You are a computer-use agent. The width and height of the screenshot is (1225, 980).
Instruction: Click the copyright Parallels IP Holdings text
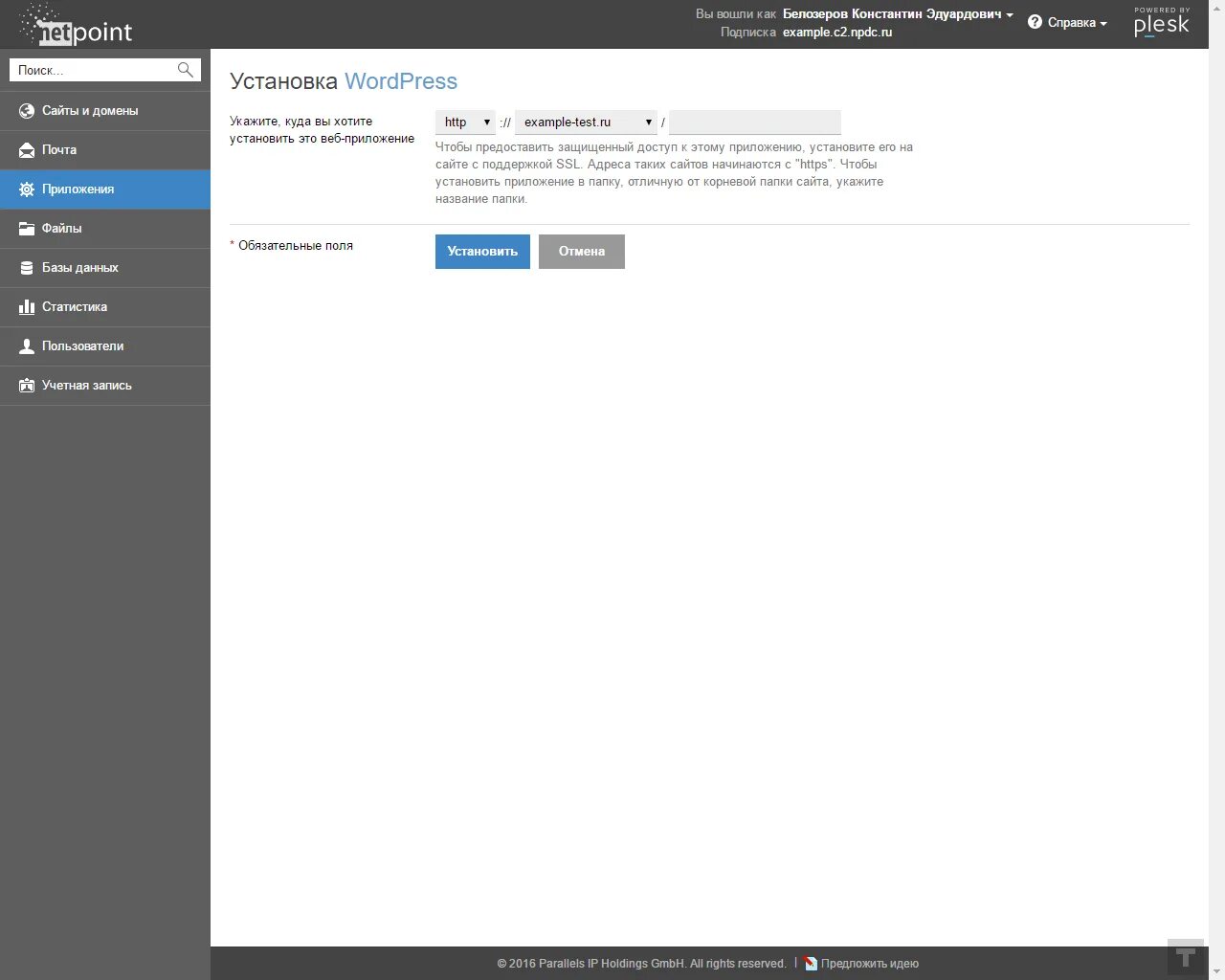641,964
